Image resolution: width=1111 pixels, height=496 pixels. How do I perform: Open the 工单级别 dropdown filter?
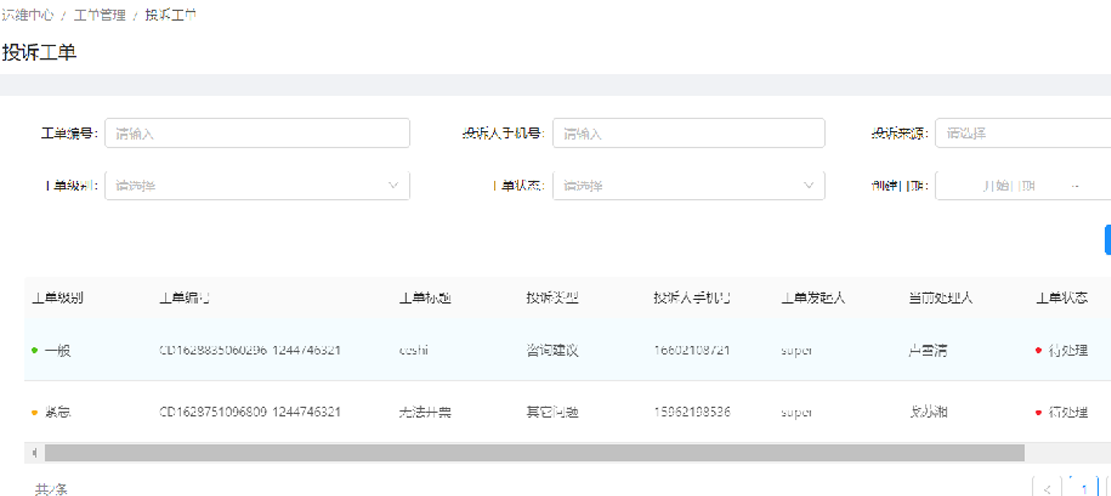(x=257, y=185)
